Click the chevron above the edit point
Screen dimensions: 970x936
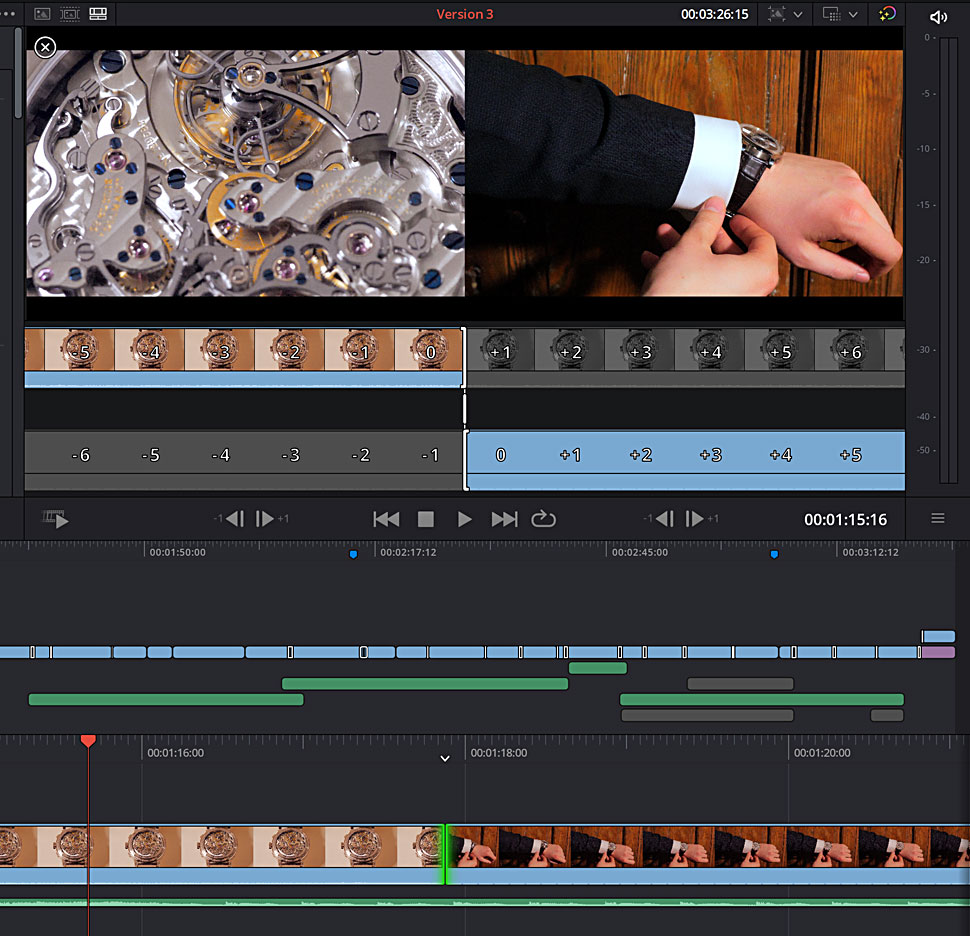pos(445,758)
